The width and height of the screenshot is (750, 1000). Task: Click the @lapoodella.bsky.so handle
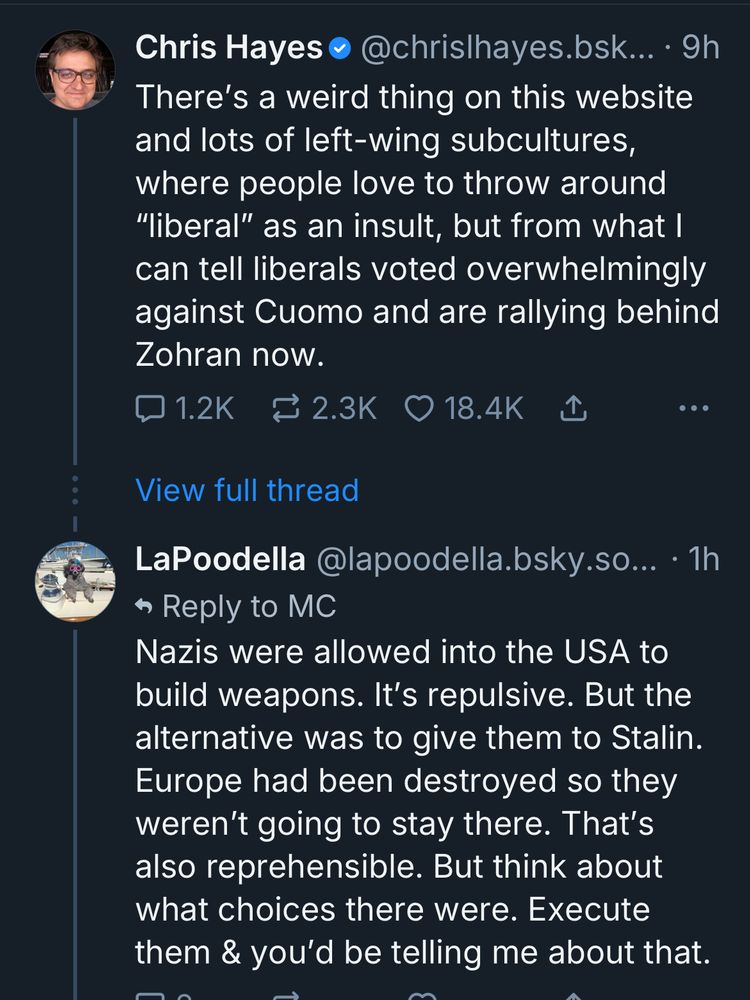(487, 559)
